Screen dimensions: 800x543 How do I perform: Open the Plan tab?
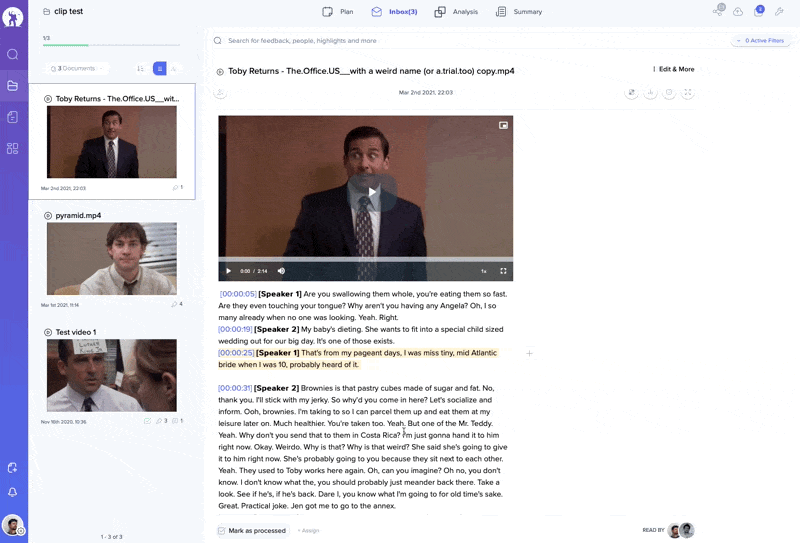(338, 12)
